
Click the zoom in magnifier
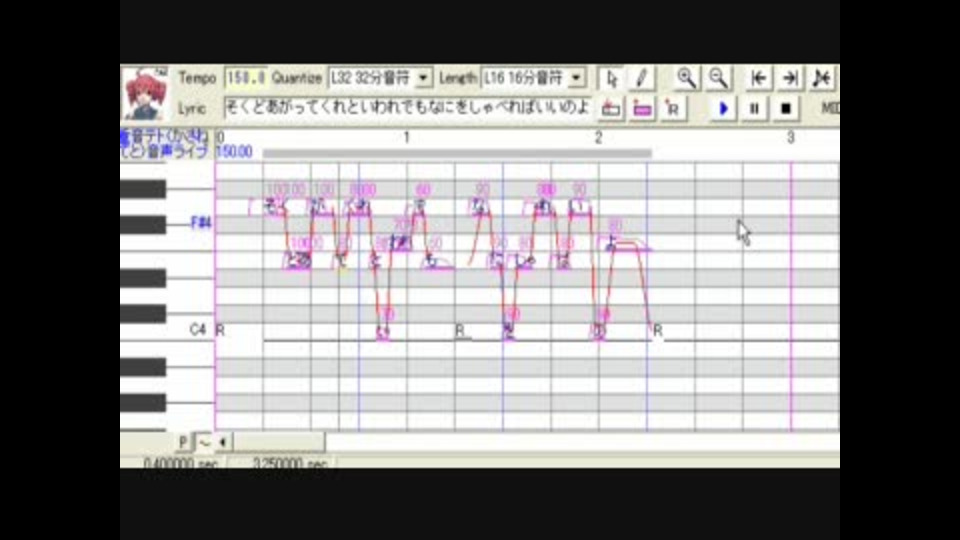click(x=686, y=78)
